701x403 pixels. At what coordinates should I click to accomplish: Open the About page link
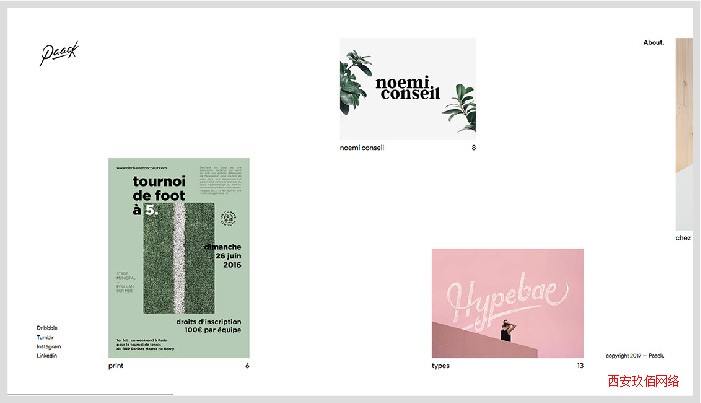[x=654, y=43]
